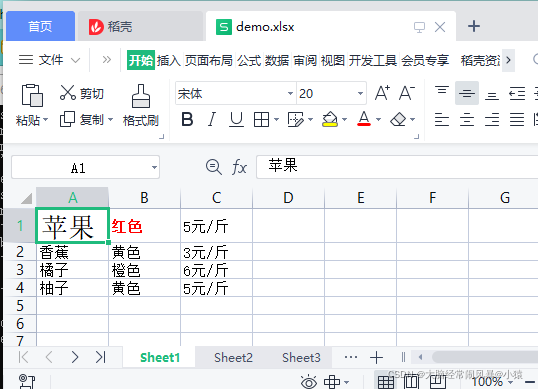The width and height of the screenshot is (538, 389).
Task: Toggle eye protection mode icon
Action: click(x=309, y=382)
